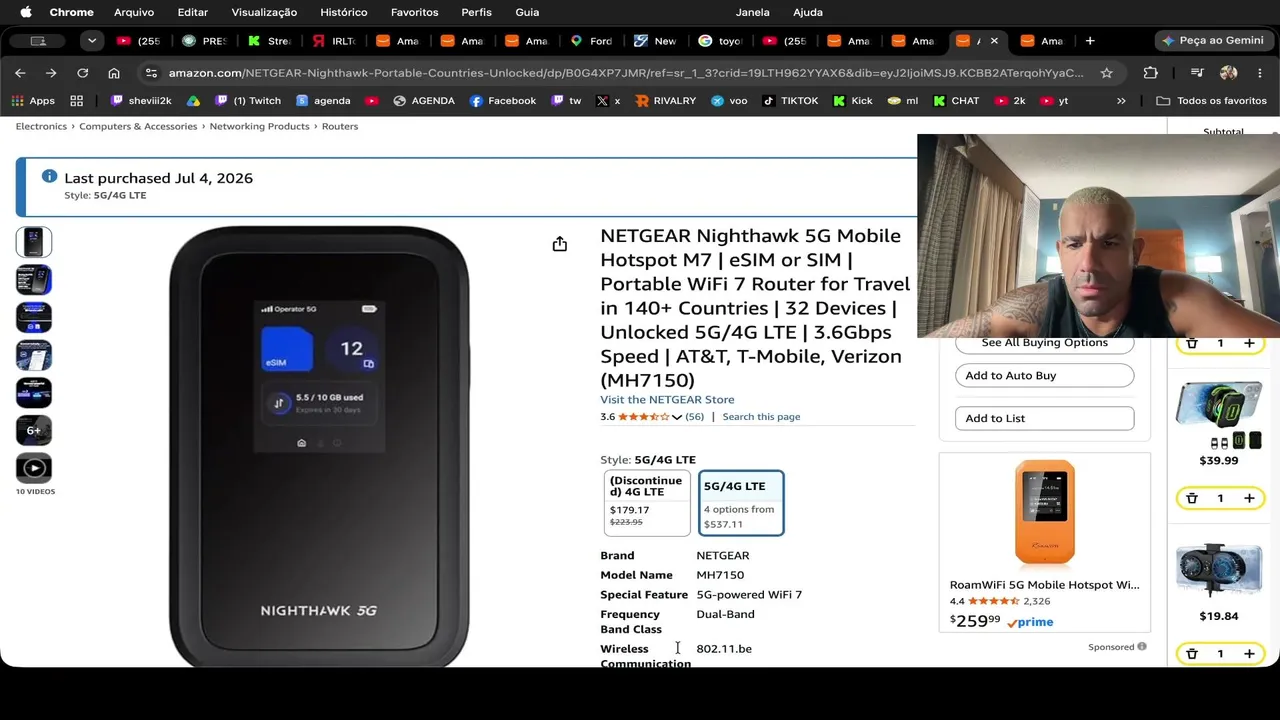Click the site info icon in address bar
This screenshot has height=720, width=1280.
(x=151, y=73)
